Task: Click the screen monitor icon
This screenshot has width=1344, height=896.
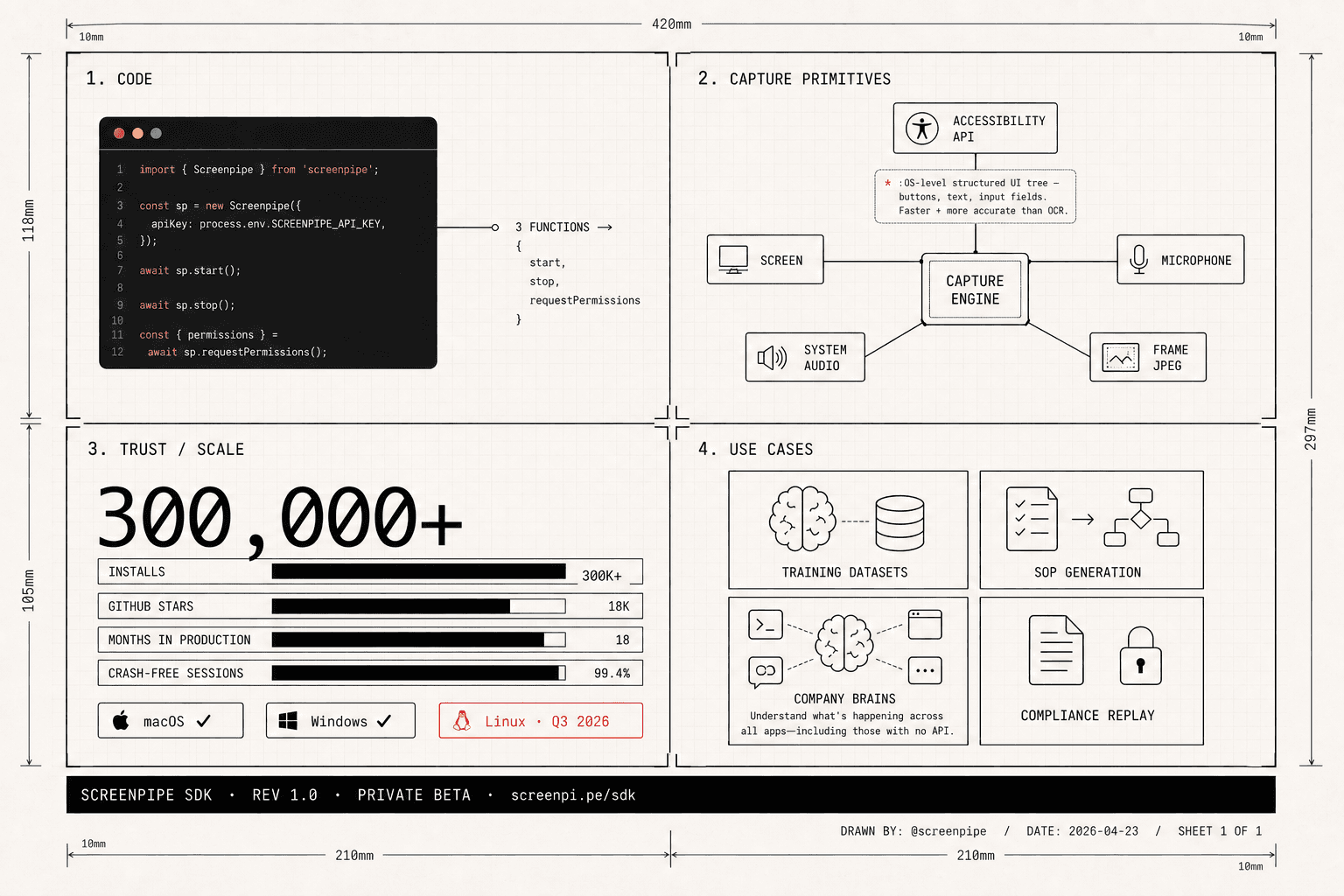Action: pos(733,260)
